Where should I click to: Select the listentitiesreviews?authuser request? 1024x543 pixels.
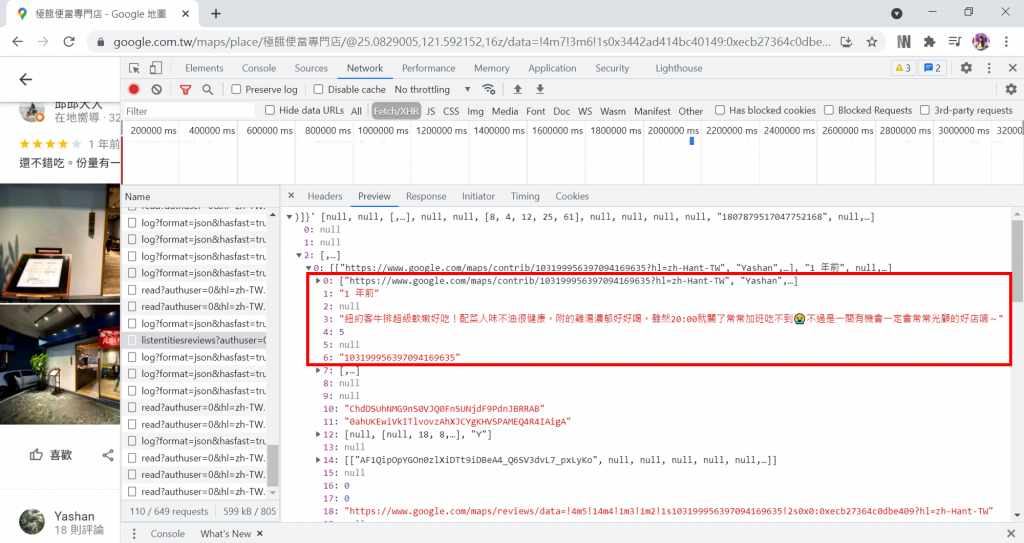204,340
